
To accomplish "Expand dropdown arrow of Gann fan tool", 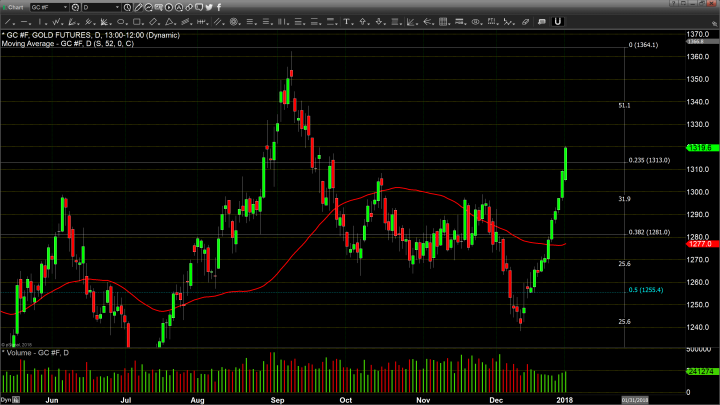I will tap(417, 23).
